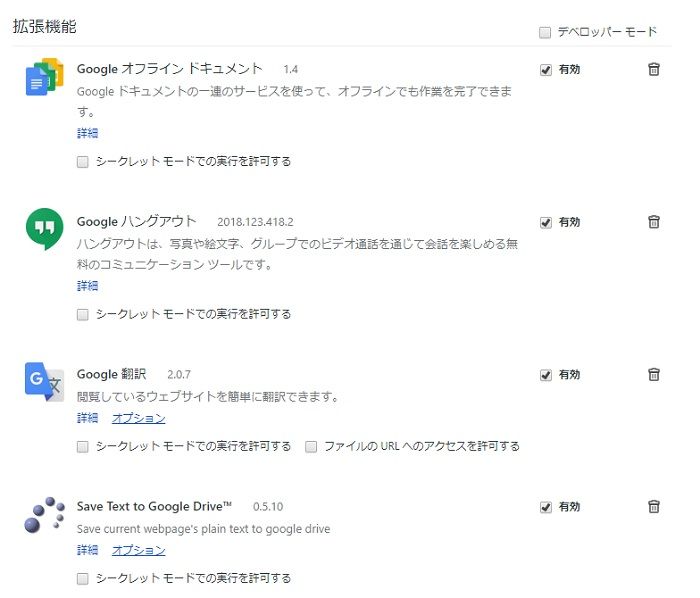This screenshot has width=700, height=598.
Task: Allow file URL access for Google 翻訳
Action: [312, 446]
